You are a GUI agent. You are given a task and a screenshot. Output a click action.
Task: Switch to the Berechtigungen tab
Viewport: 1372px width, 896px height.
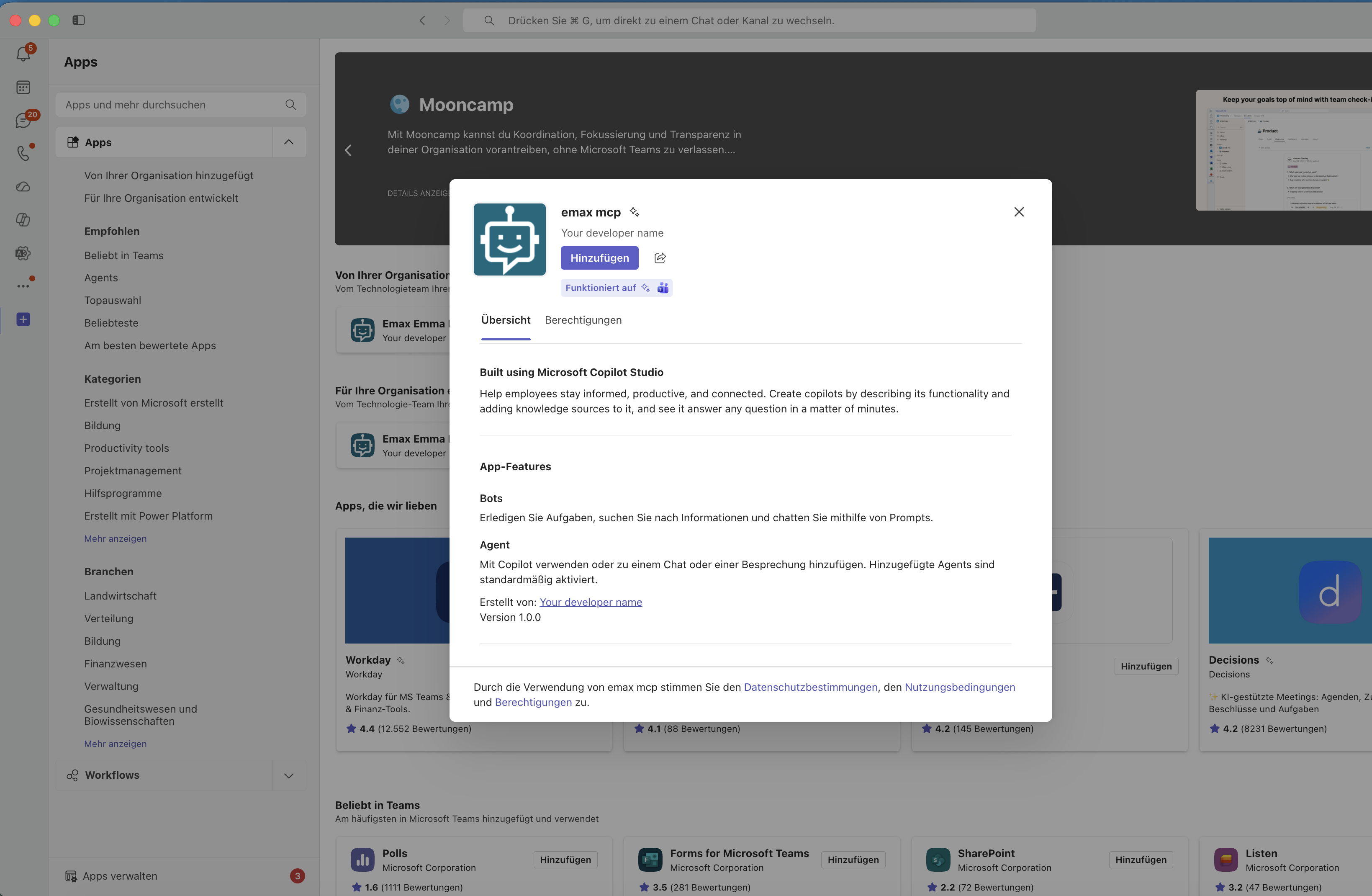click(x=583, y=320)
